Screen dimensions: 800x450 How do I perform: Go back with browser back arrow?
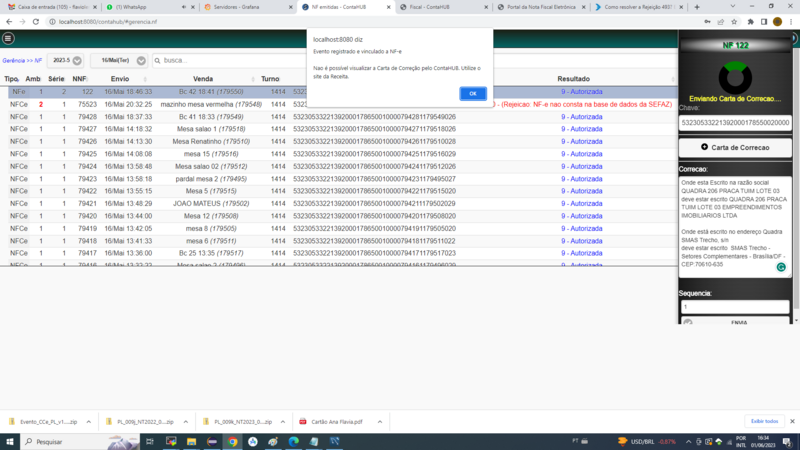point(9,22)
